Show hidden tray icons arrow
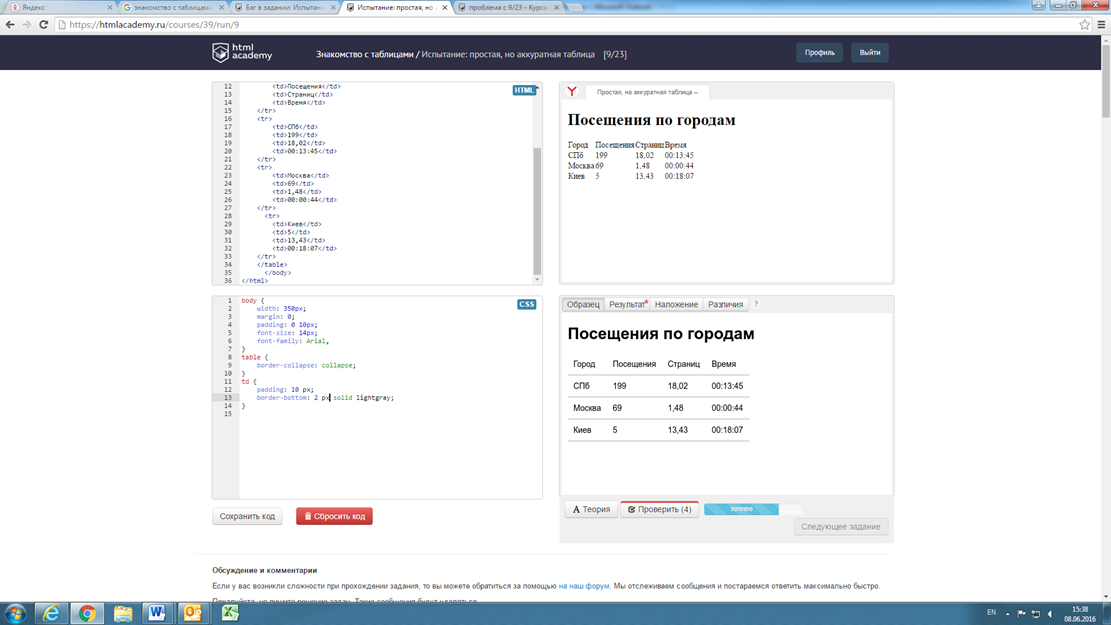 pos(1007,614)
